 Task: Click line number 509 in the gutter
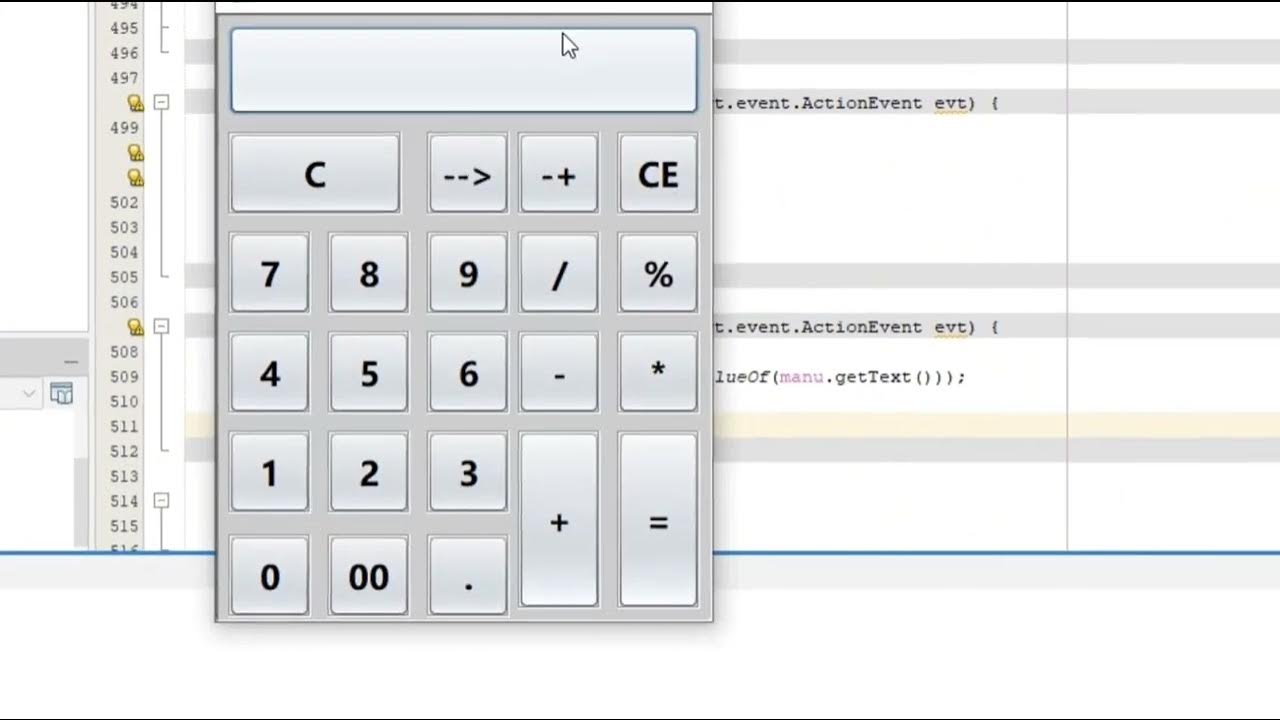(124, 377)
